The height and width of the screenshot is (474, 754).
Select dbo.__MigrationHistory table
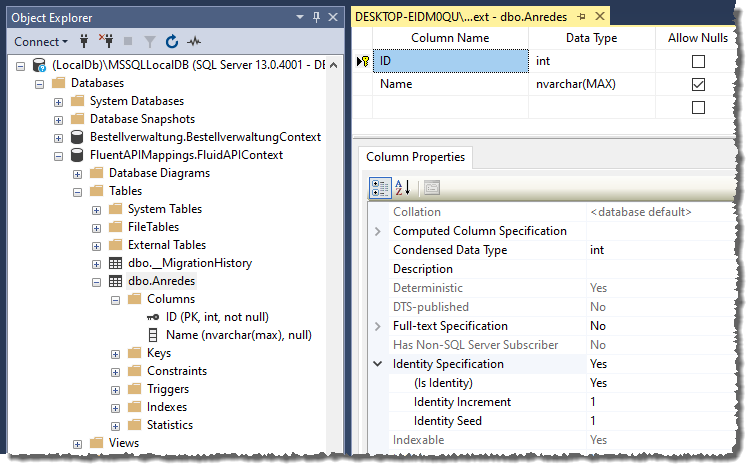[189, 263]
